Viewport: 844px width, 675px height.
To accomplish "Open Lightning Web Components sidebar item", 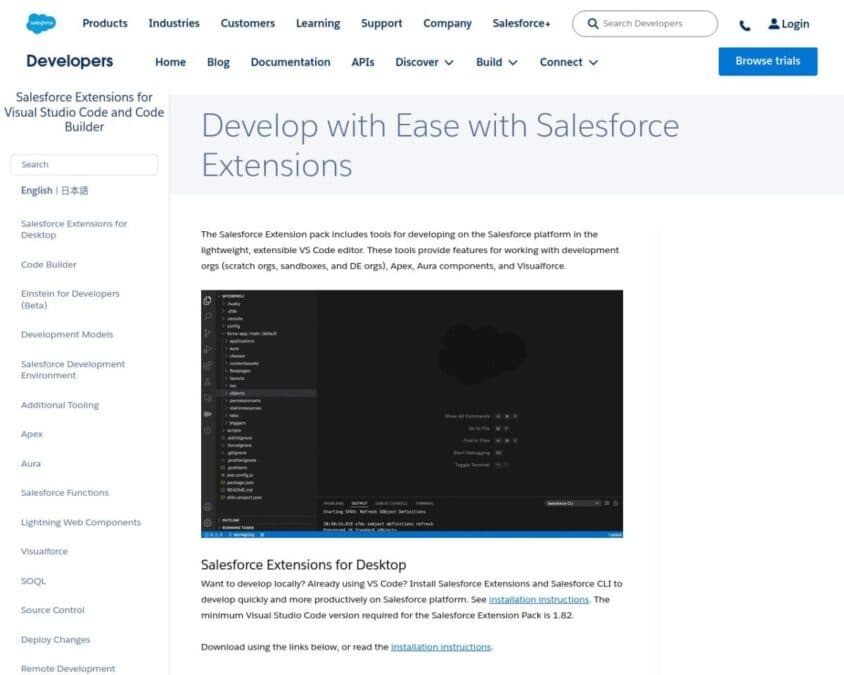I will click(x=81, y=522).
